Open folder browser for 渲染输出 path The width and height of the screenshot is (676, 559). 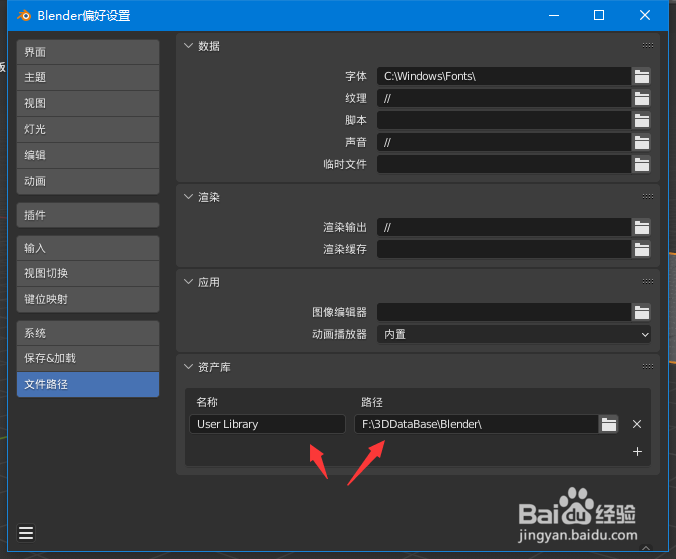(642, 227)
